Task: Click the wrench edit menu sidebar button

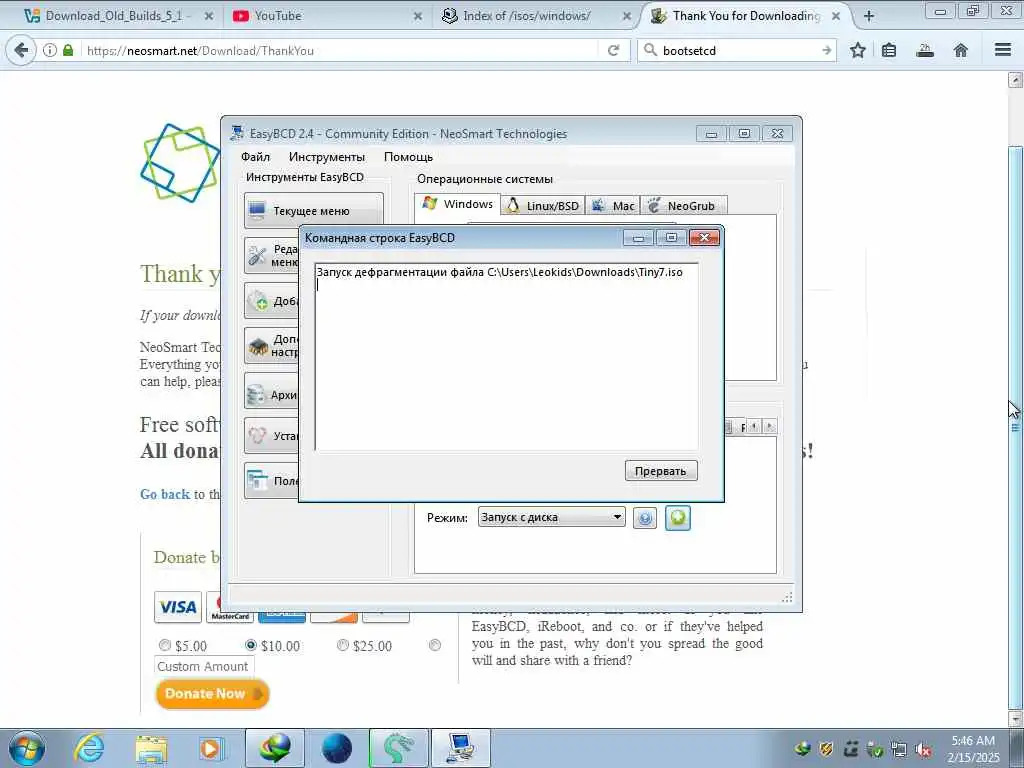Action: (x=257, y=256)
